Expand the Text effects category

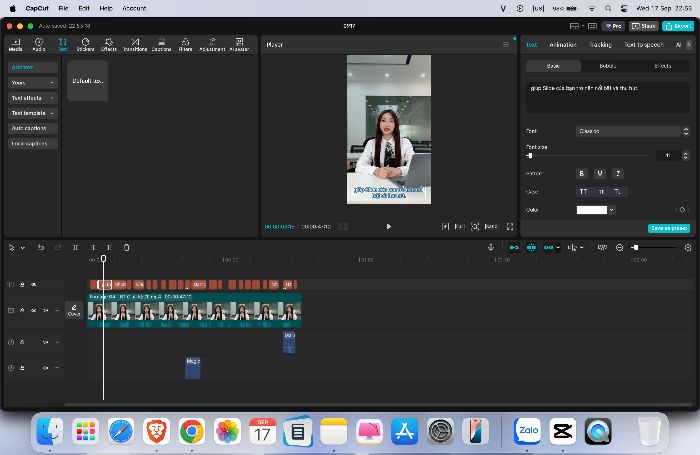tap(33, 98)
